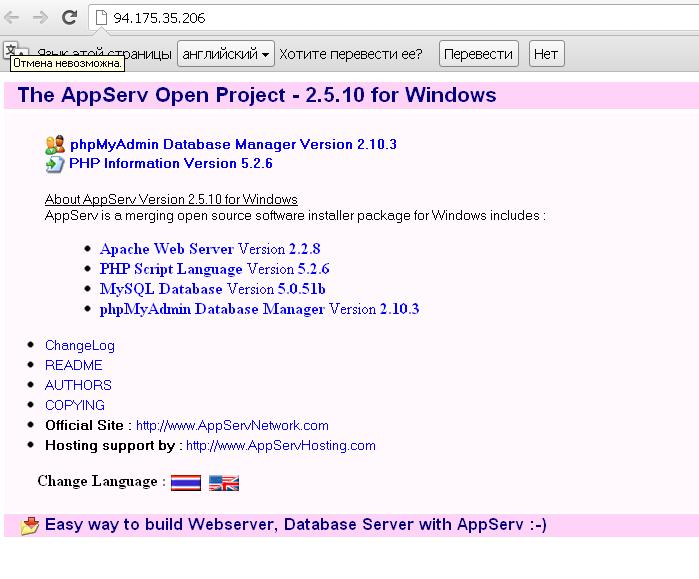Click the 'Хотите перевести ее?' text
Viewport: 699px width, 579px height.
coord(351,54)
